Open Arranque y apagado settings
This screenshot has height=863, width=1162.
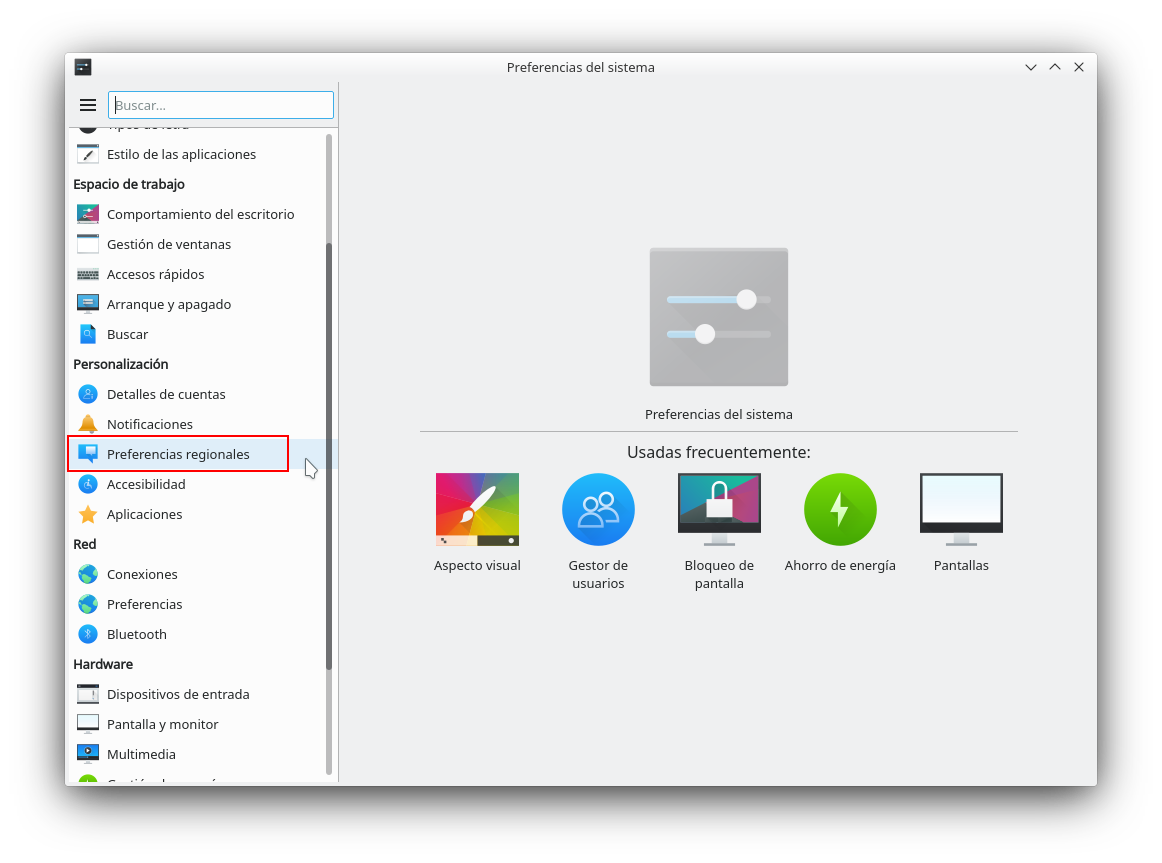pos(168,304)
